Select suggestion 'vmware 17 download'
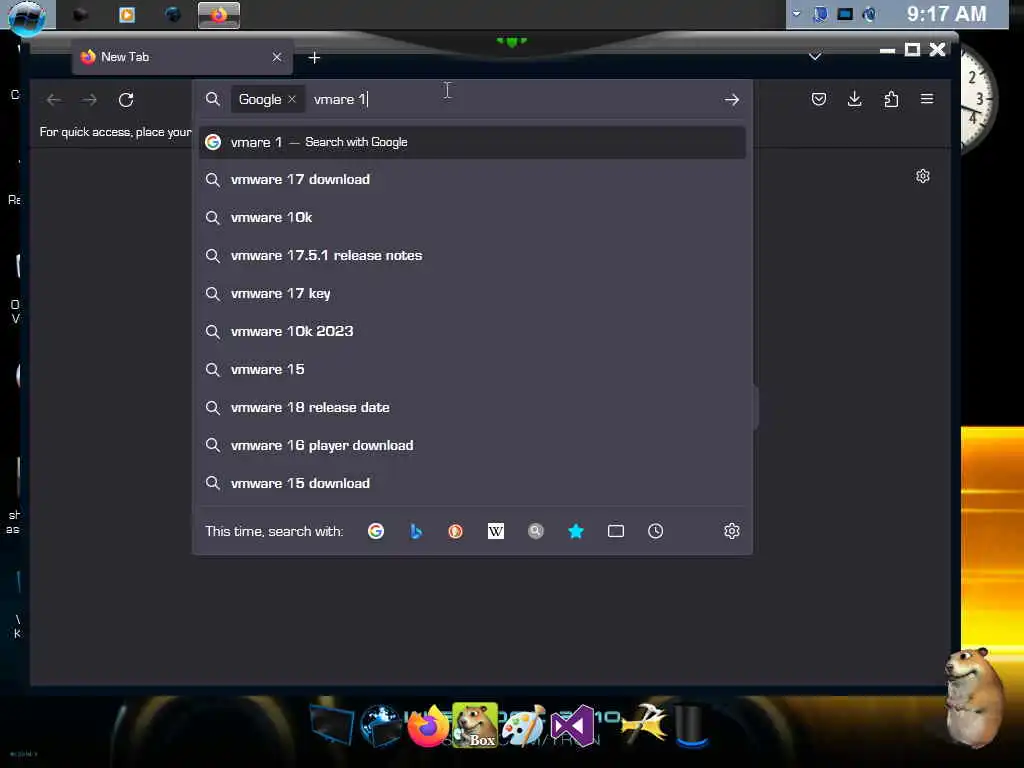This screenshot has width=1024, height=768. [x=472, y=180]
